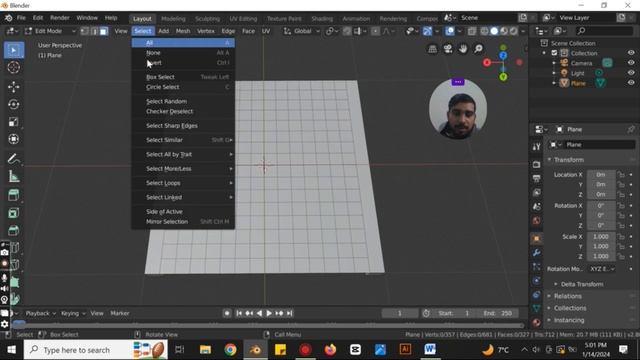Screen dimensions: 640x360
Task: Select the Select Box tool
Action: [x=14, y=50]
